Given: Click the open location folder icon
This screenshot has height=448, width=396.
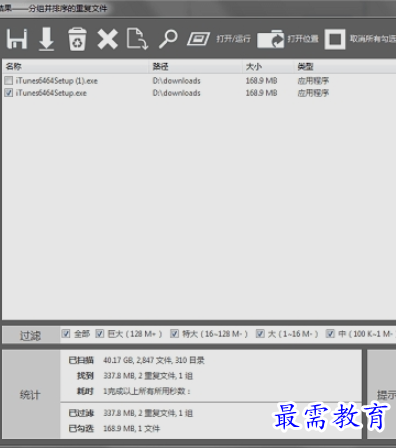Looking at the screenshot, I should coord(270,39).
